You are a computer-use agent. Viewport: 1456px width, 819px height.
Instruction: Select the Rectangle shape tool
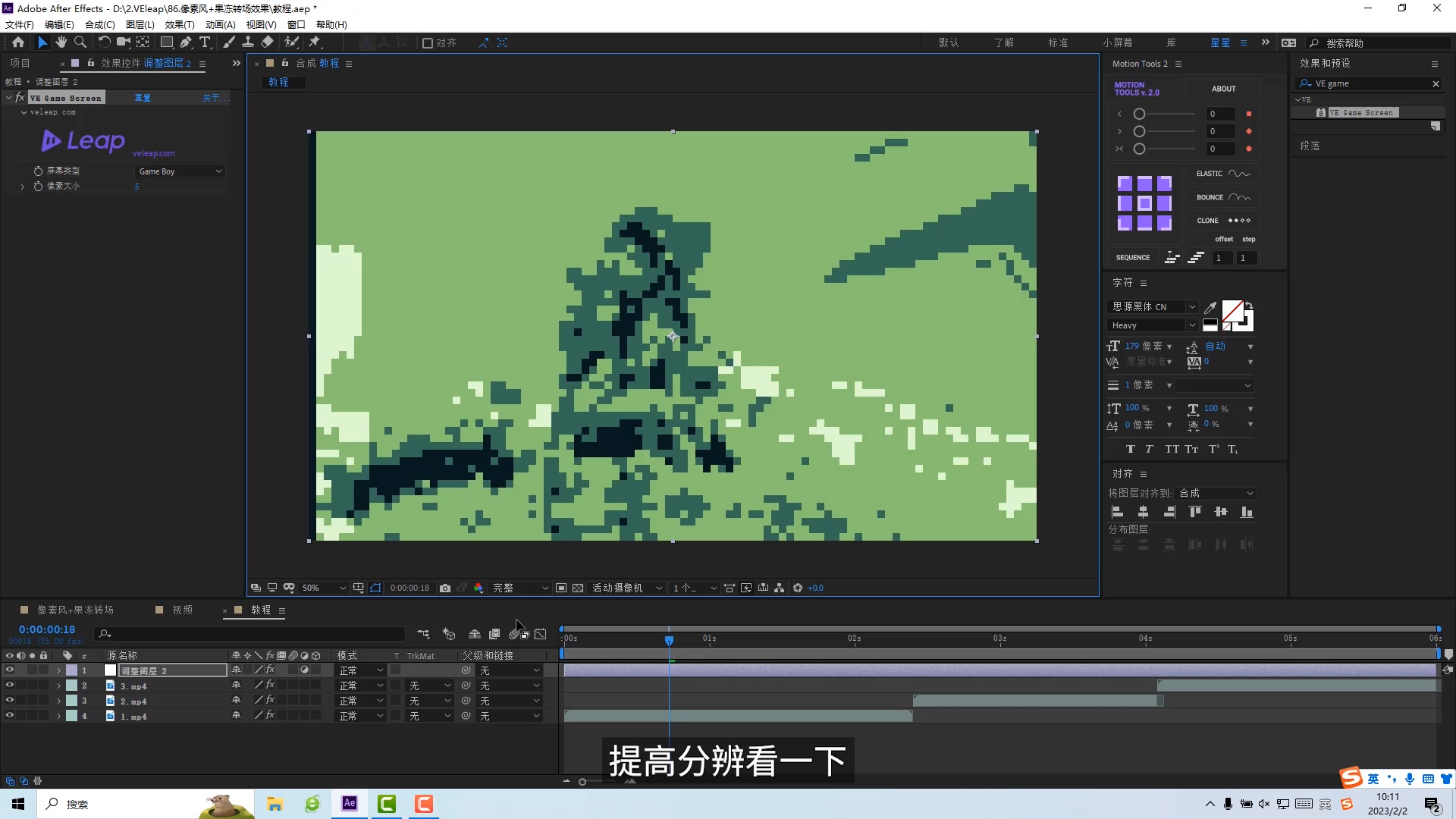(x=167, y=42)
